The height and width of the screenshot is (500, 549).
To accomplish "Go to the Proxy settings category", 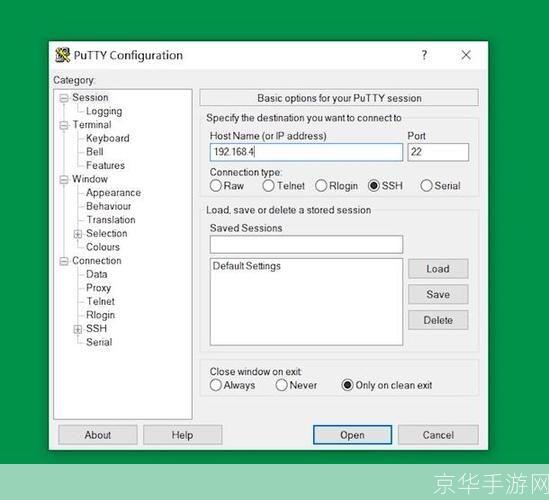I will tap(98, 288).
